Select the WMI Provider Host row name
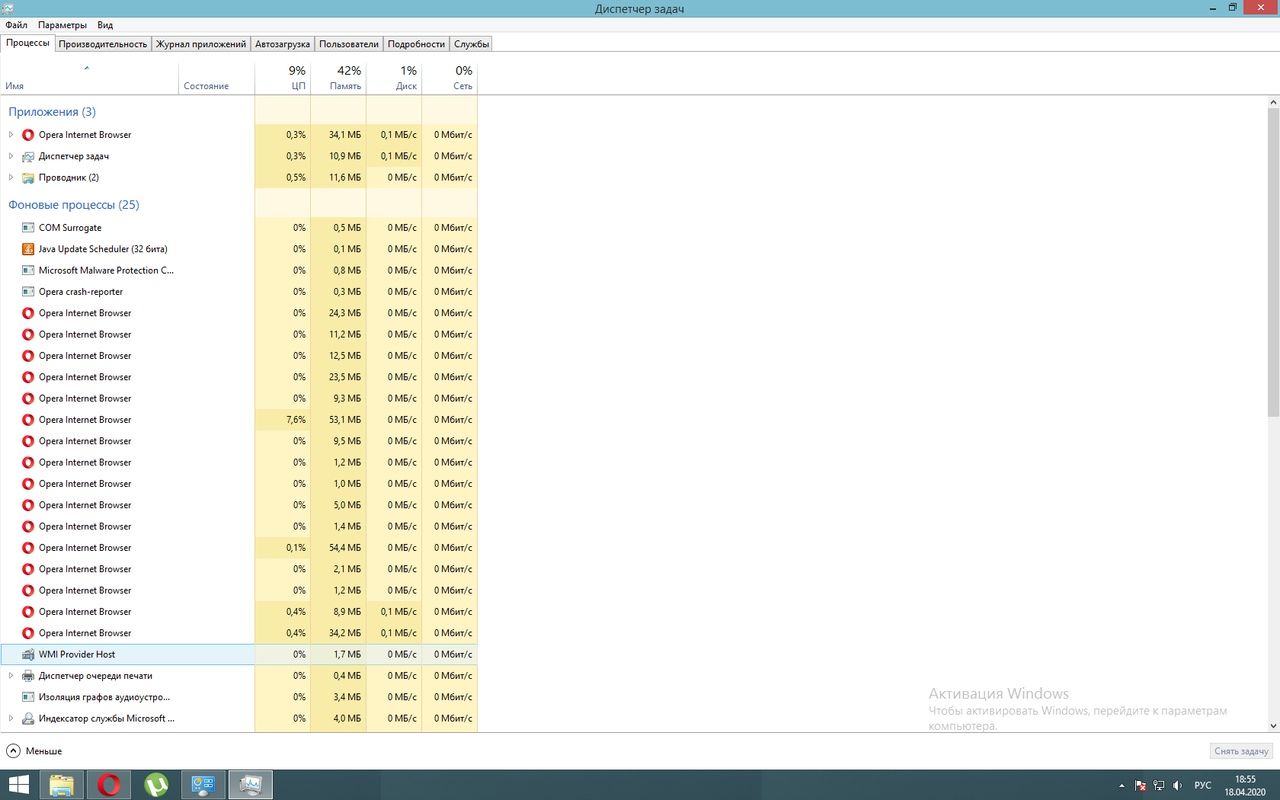 point(77,654)
